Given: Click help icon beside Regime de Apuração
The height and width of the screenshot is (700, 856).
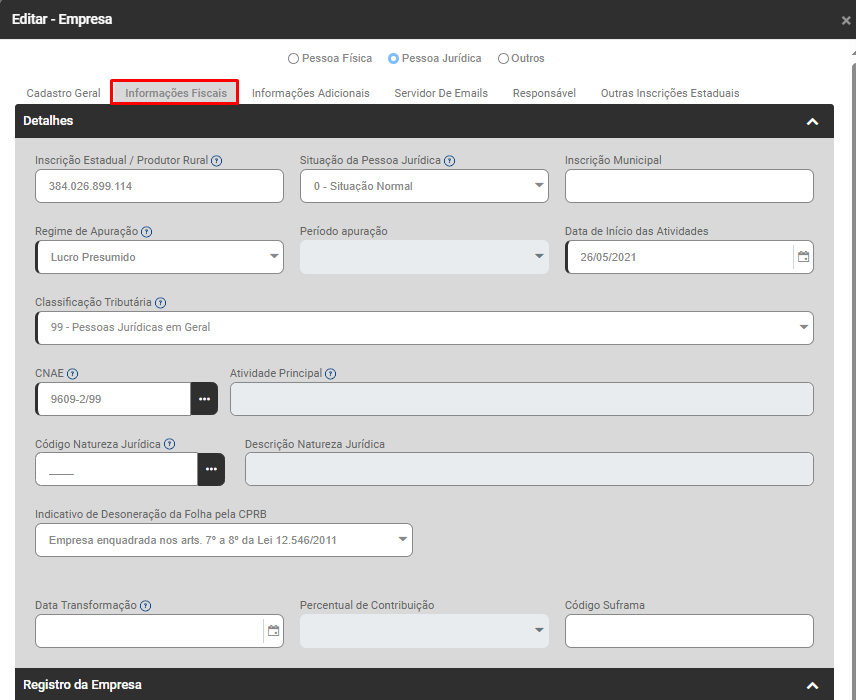Looking at the screenshot, I should click(x=147, y=232).
